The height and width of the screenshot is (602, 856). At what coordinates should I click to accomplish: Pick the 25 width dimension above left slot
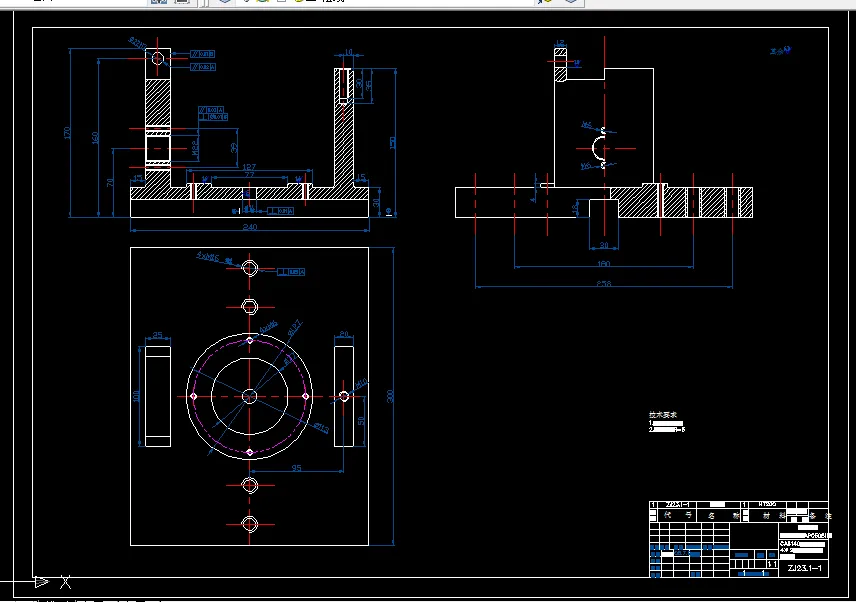[x=157, y=335]
